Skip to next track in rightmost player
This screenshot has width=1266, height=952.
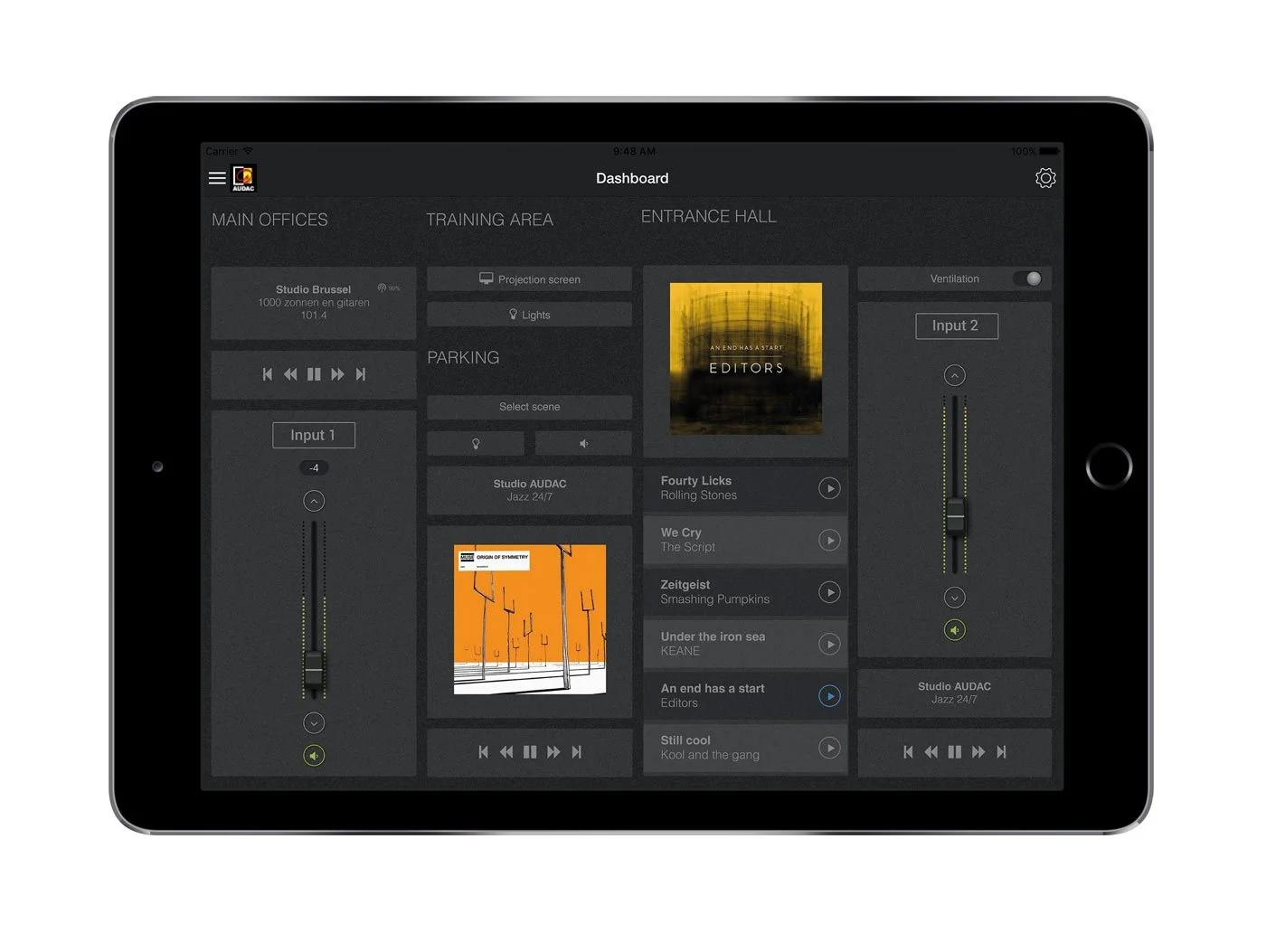[x=1002, y=752]
